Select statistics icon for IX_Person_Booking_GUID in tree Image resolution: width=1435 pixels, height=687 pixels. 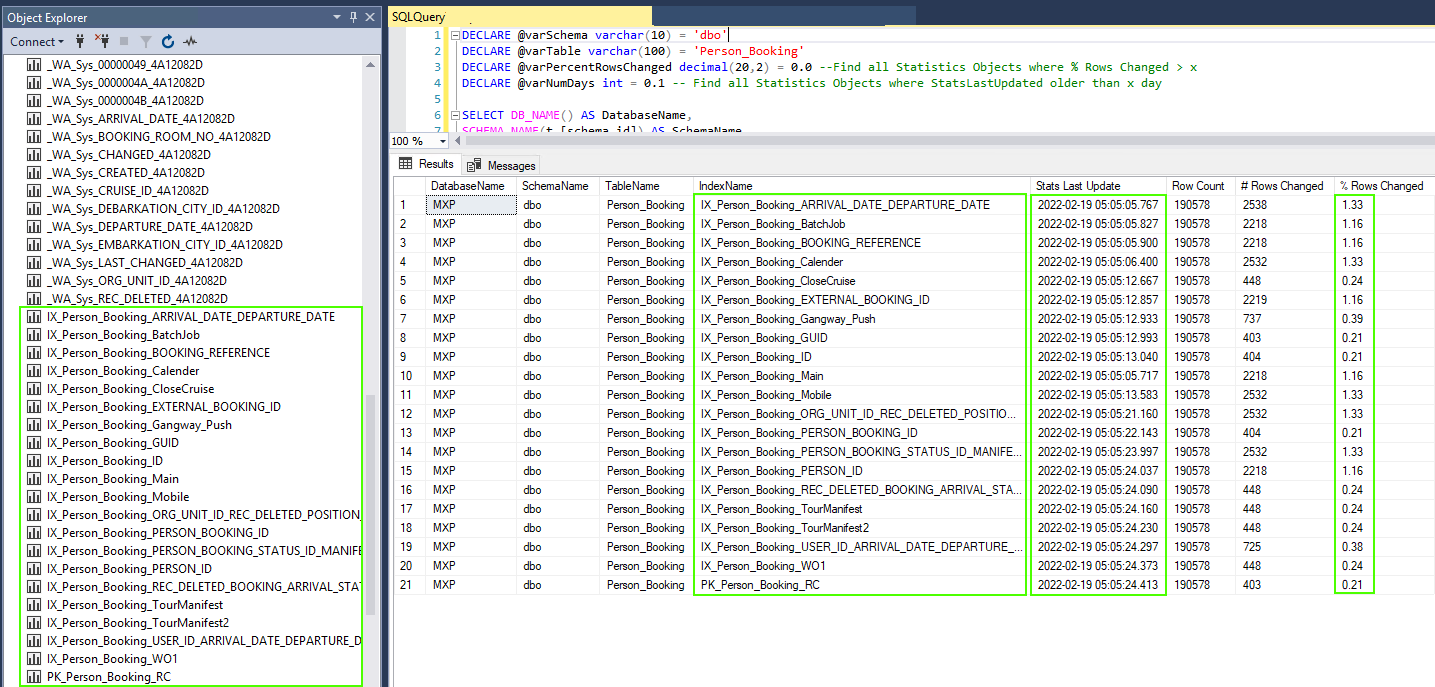click(34, 443)
